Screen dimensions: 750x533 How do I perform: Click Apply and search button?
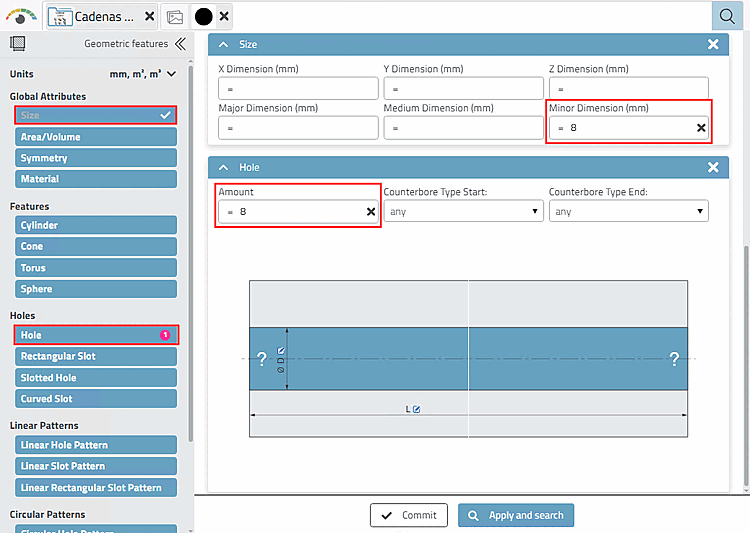[516, 515]
